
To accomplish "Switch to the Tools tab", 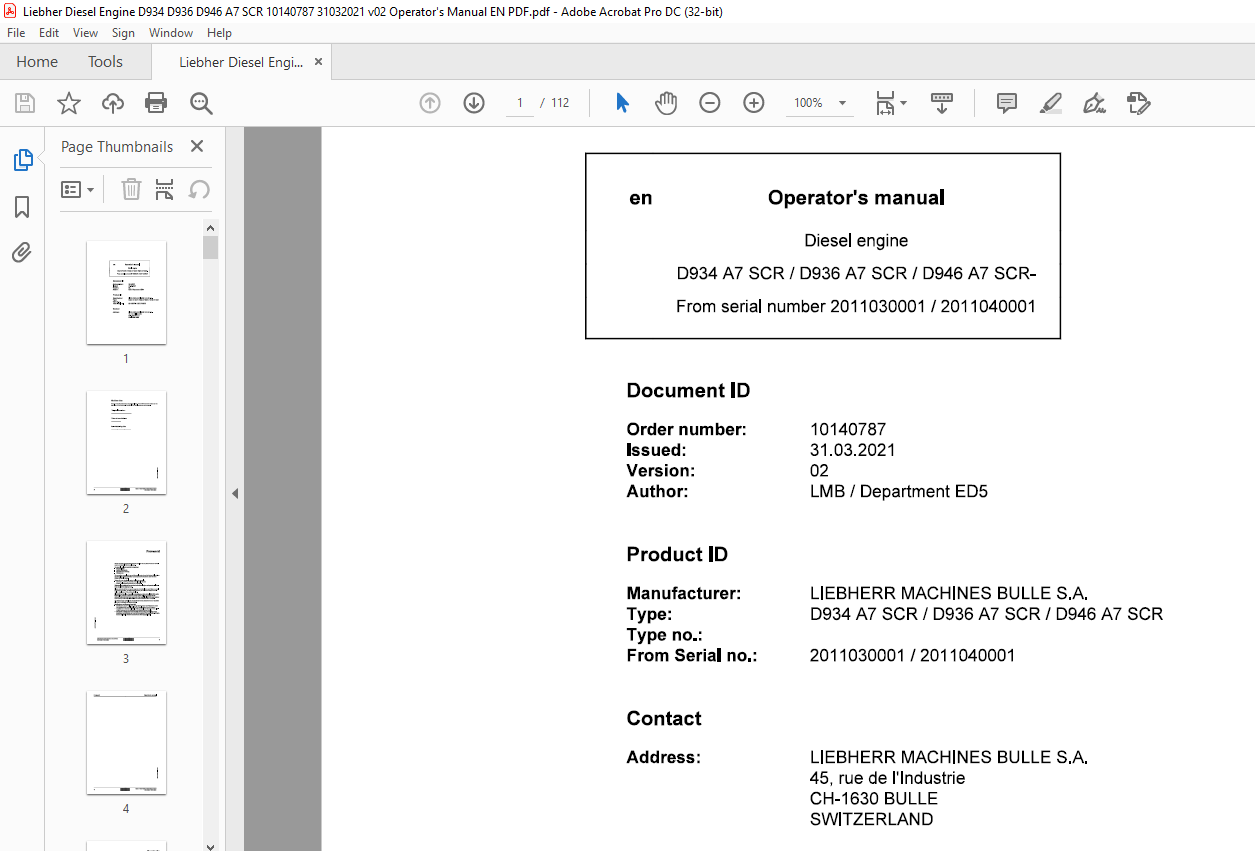I will 105,62.
